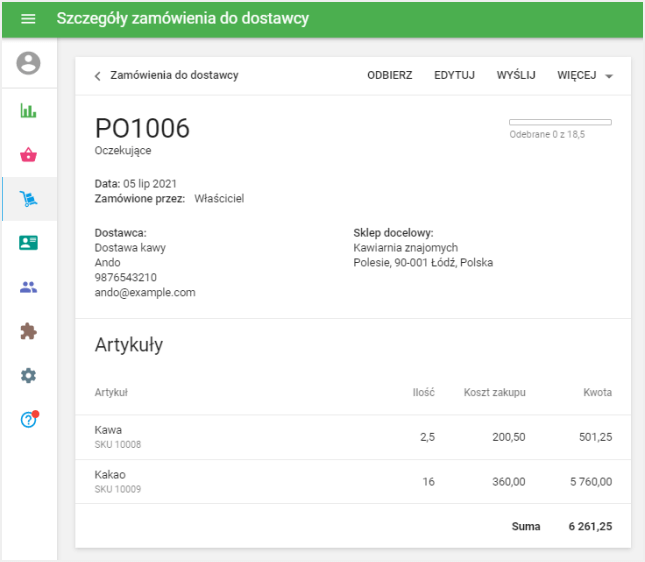Select the inventory hand truck icon
Image resolution: width=645 pixels, height=562 pixels.
click(28, 200)
